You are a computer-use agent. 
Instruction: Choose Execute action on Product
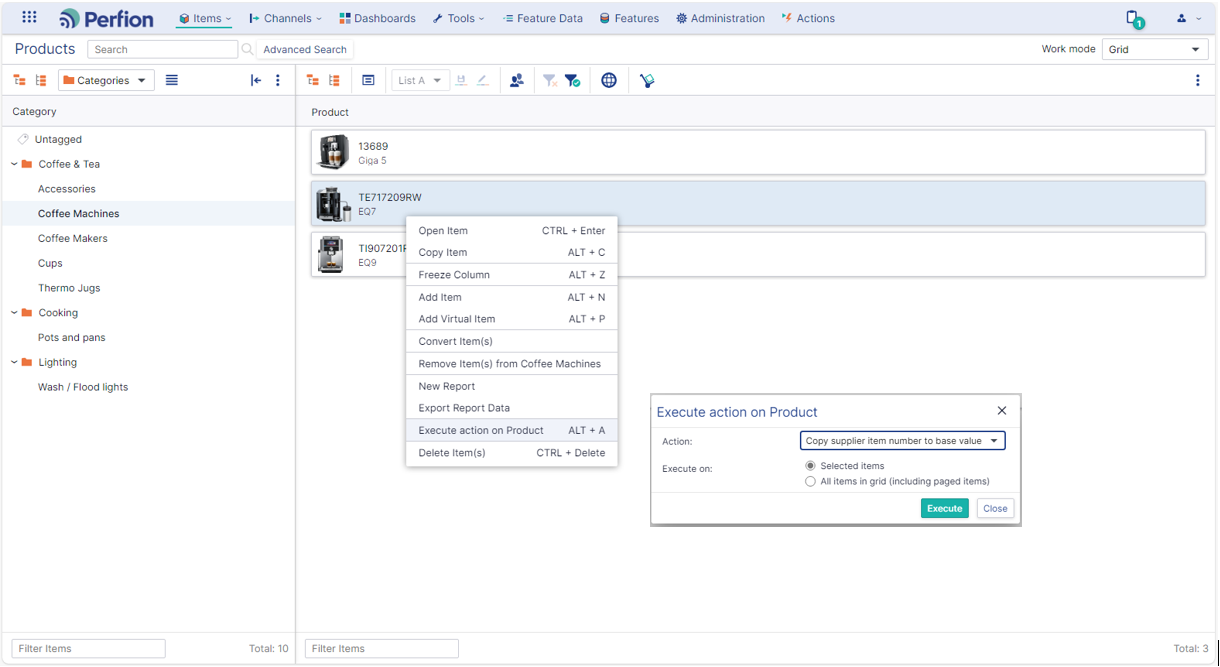[512, 430]
